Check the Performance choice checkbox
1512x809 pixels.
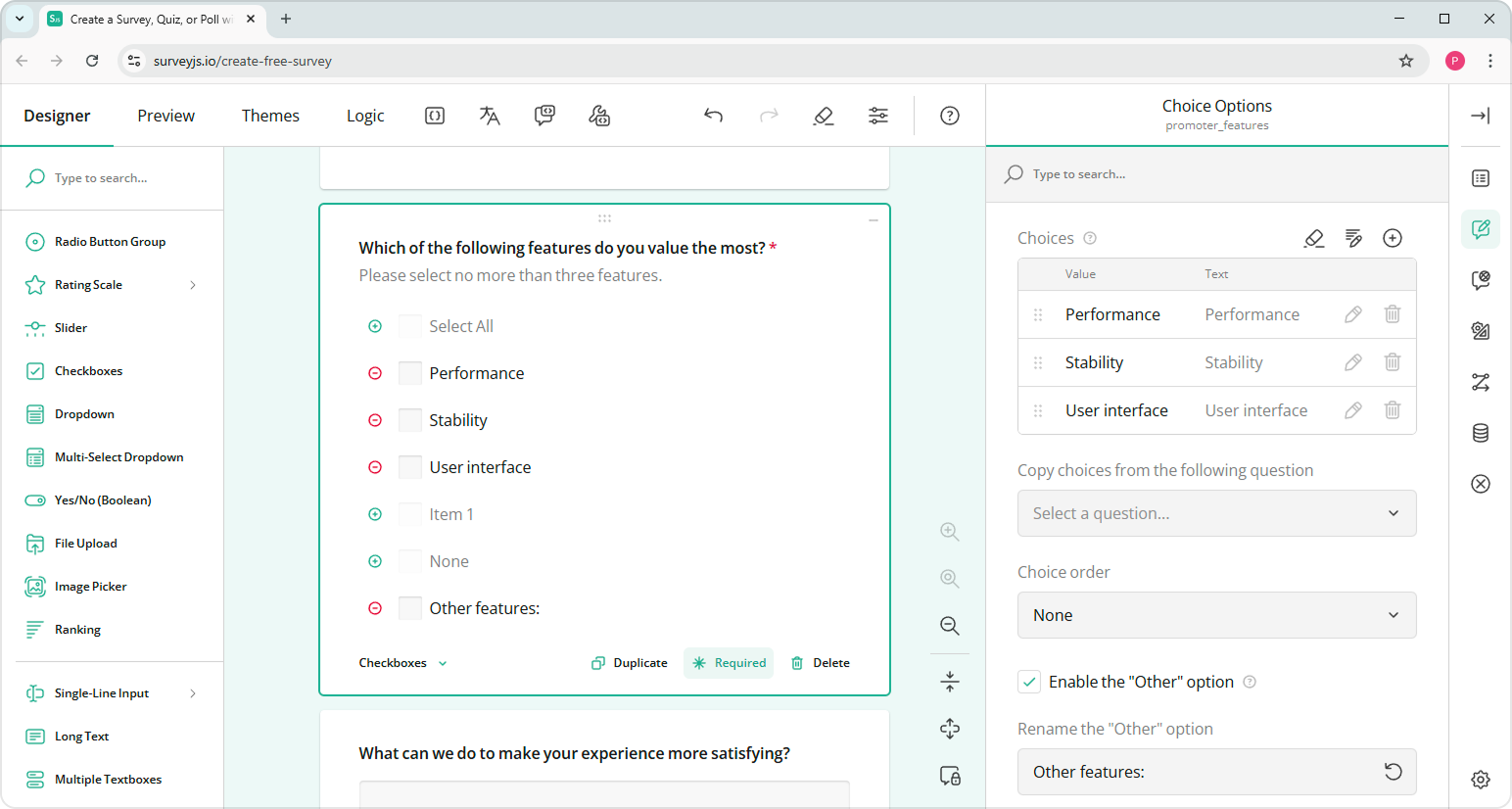tap(409, 372)
